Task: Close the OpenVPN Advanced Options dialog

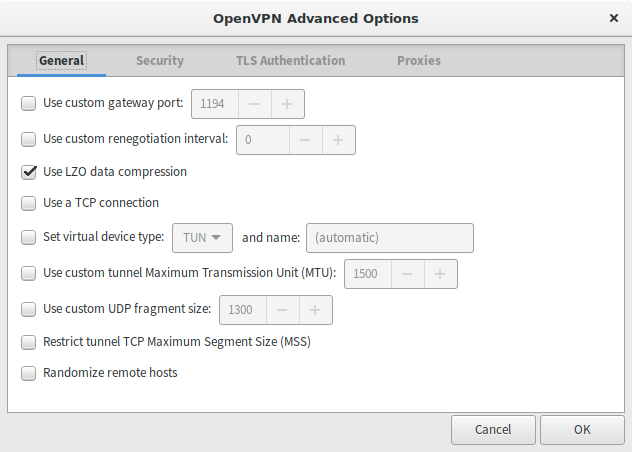Action: point(614,18)
